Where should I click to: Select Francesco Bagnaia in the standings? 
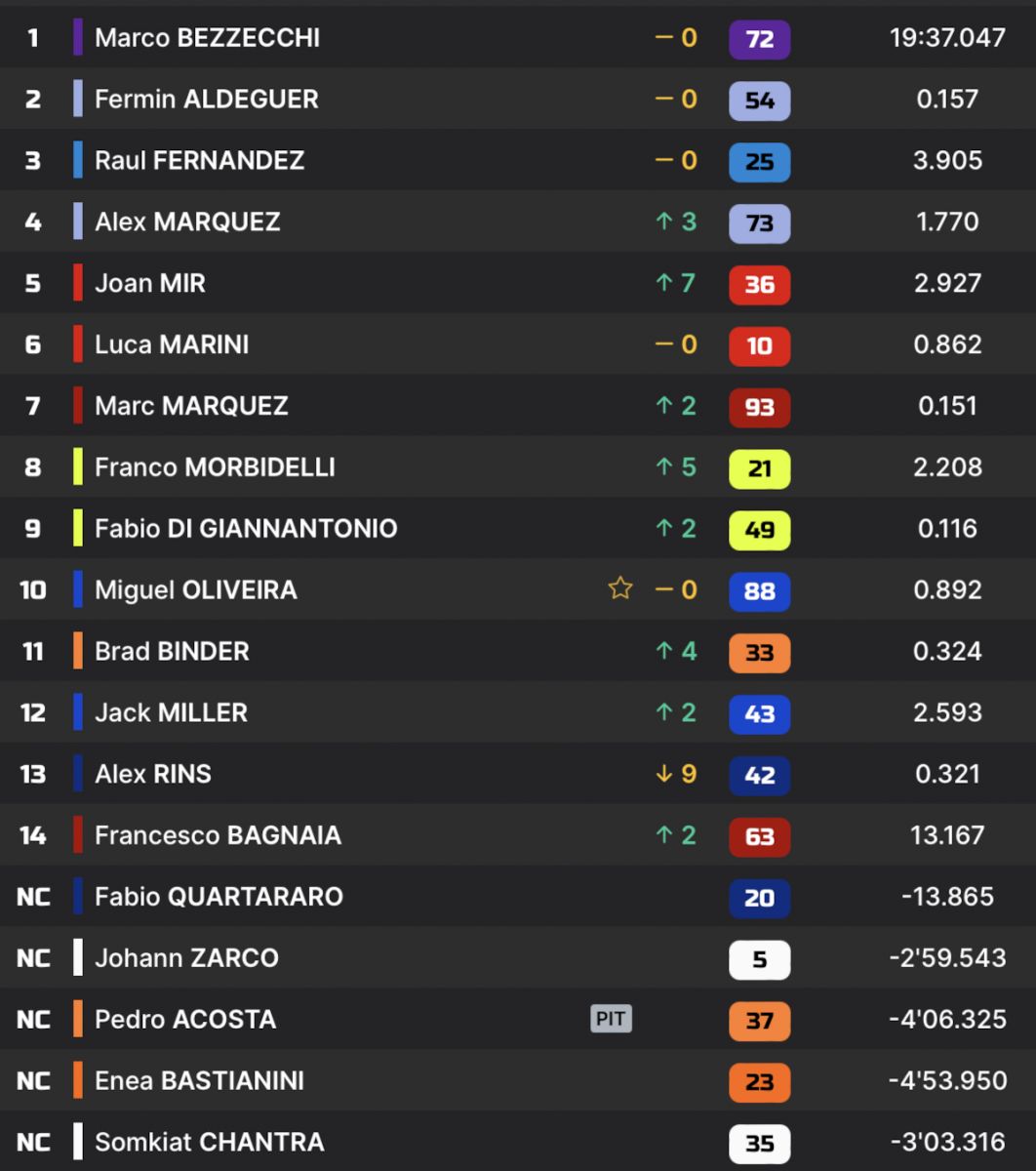pos(218,835)
